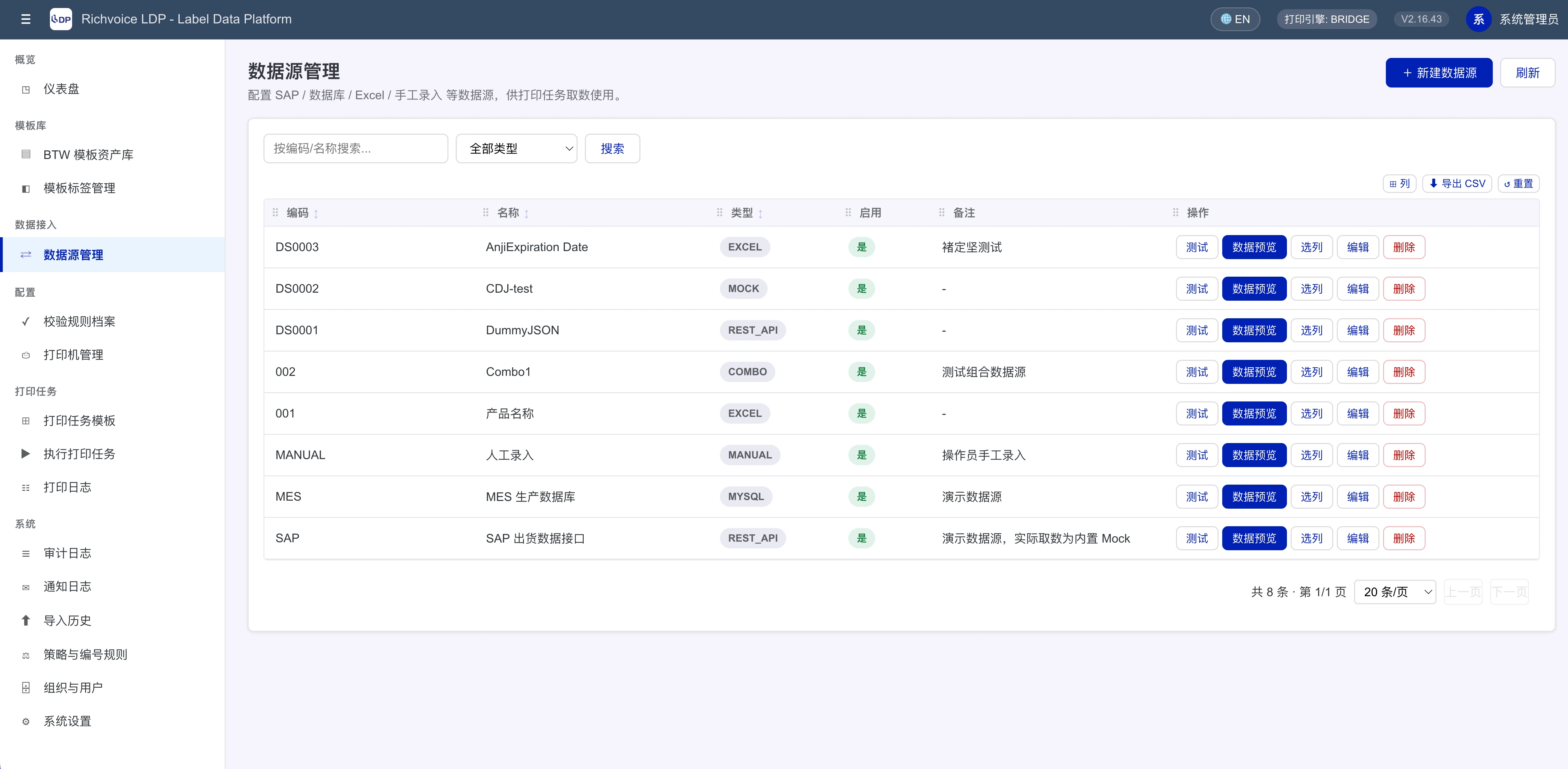Click the drag handle of 类型 column
Viewport: 1568px width, 769px height.
coord(720,213)
